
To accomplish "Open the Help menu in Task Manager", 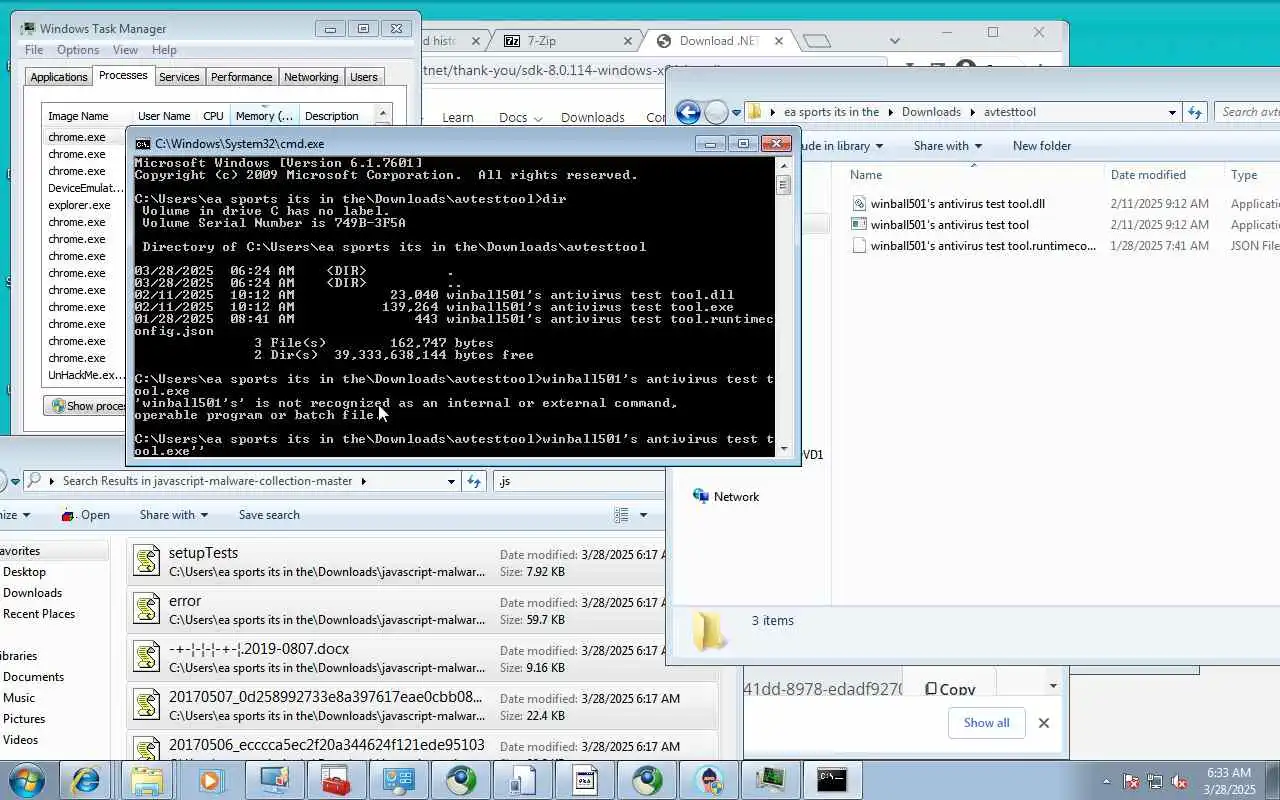I will point(164,50).
